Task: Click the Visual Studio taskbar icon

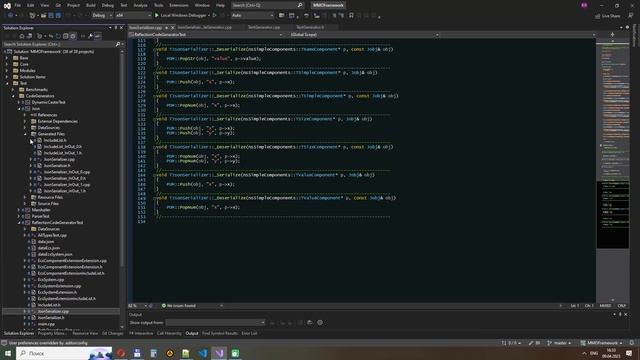Action: [219, 353]
